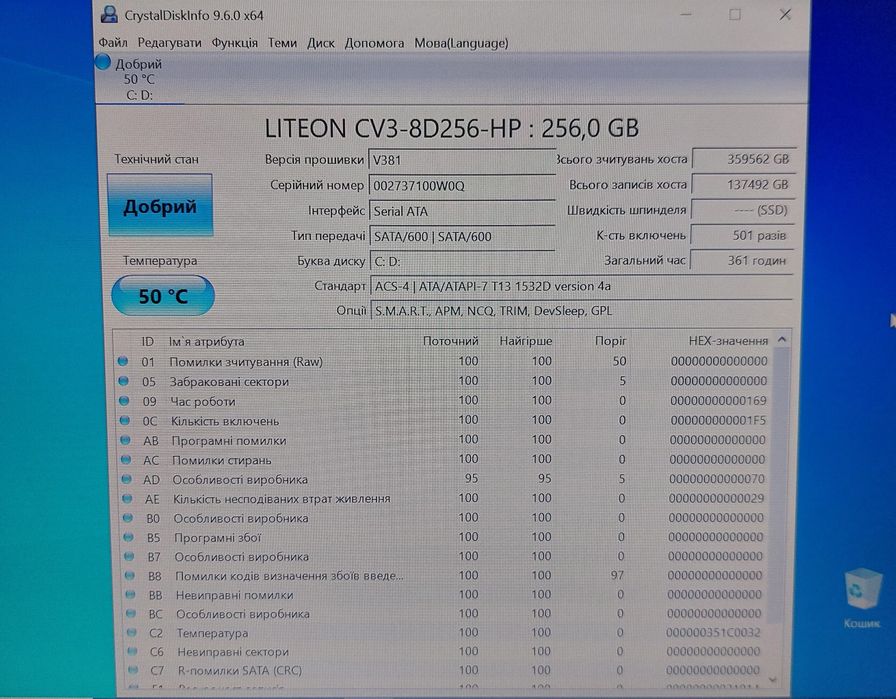Click the Опції field listing S.M.A.R.T., APM
The width and height of the screenshot is (896, 699).
(581, 311)
